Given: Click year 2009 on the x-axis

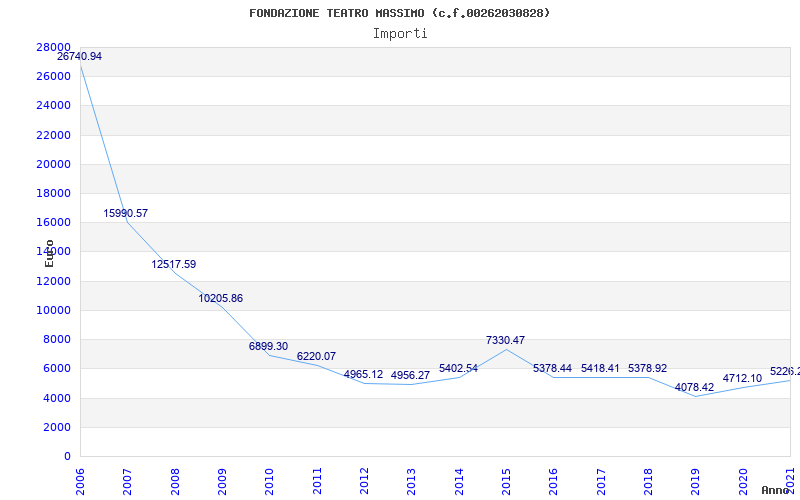Looking at the screenshot, I should coord(222,481).
